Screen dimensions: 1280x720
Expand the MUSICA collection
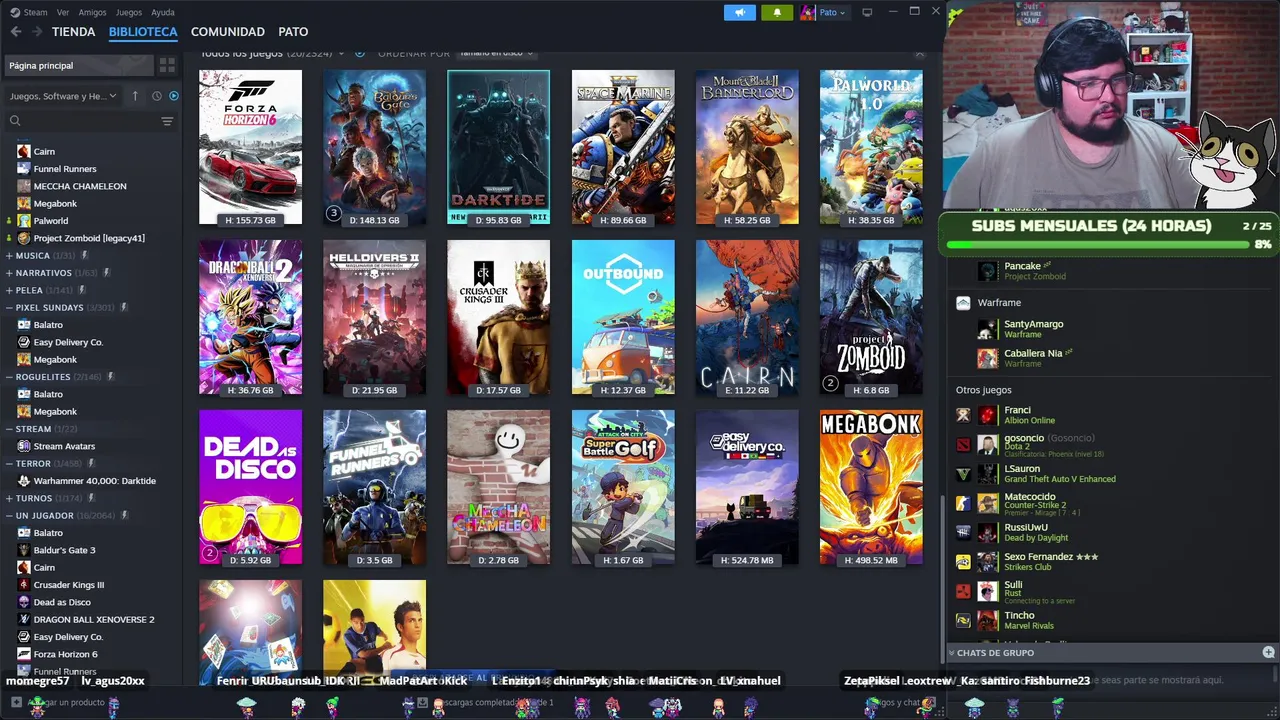tap(9, 256)
